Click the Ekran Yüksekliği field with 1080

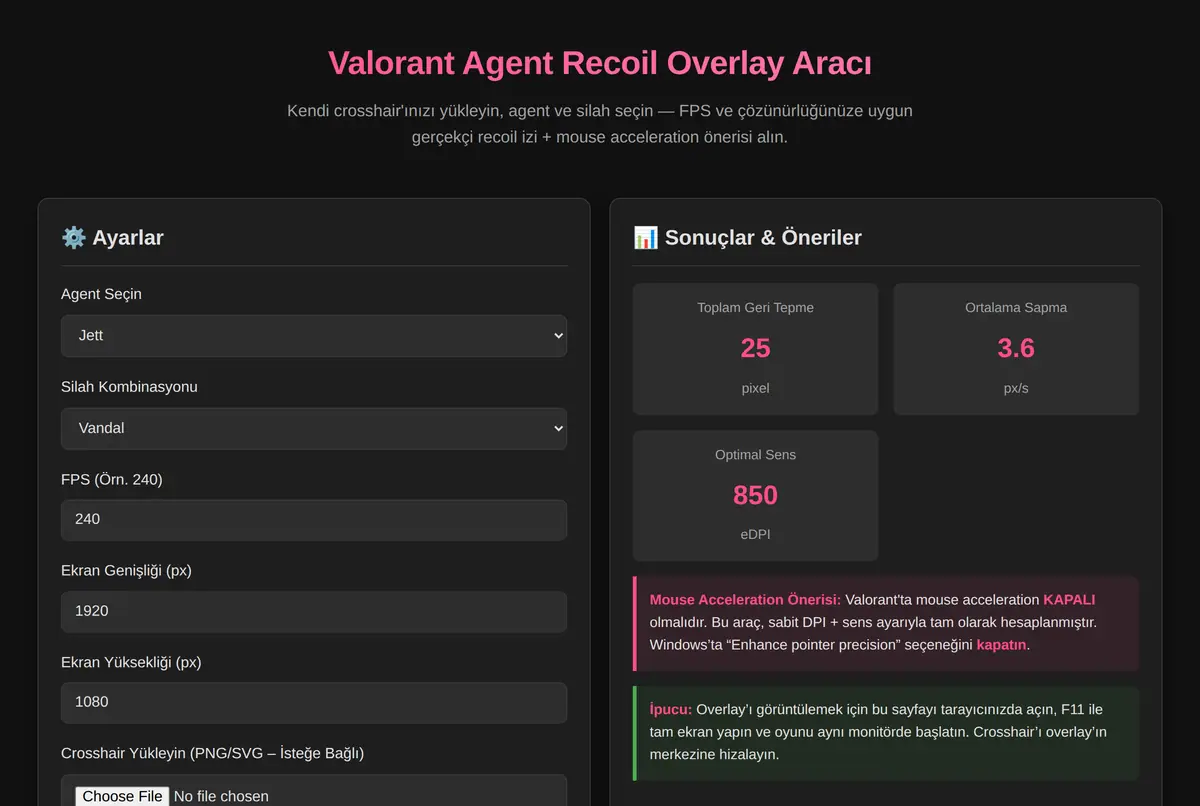click(314, 702)
